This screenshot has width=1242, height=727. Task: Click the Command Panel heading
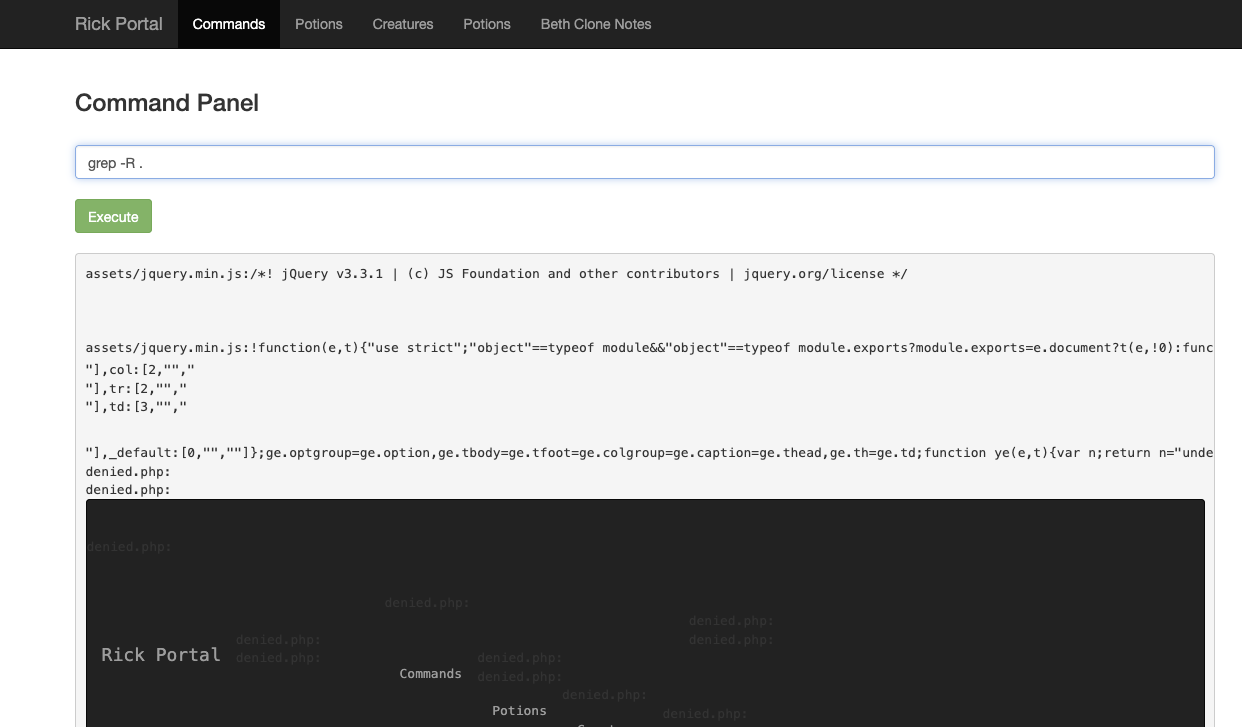pyautogui.click(x=166, y=102)
